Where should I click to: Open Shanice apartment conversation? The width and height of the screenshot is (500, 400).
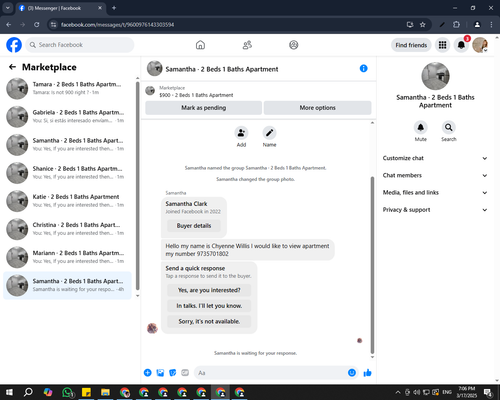67,173
